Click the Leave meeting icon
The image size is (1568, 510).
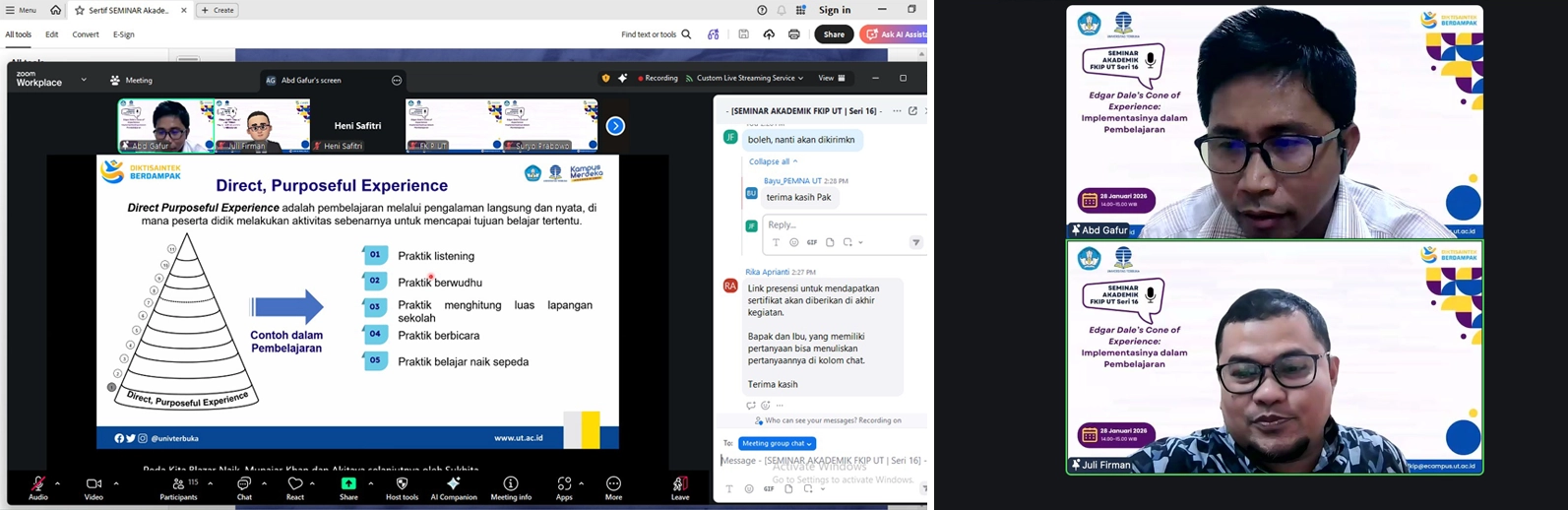pos(680,484)
